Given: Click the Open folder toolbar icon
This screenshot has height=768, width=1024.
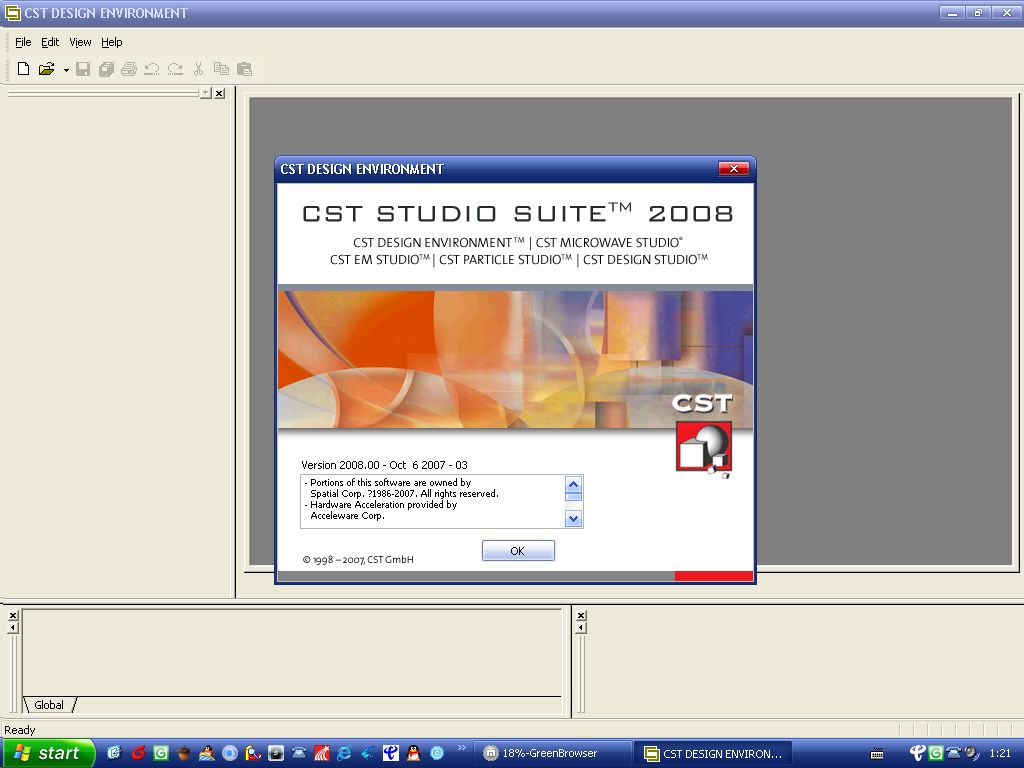Looking at the screenshot, I should (46, 69).
